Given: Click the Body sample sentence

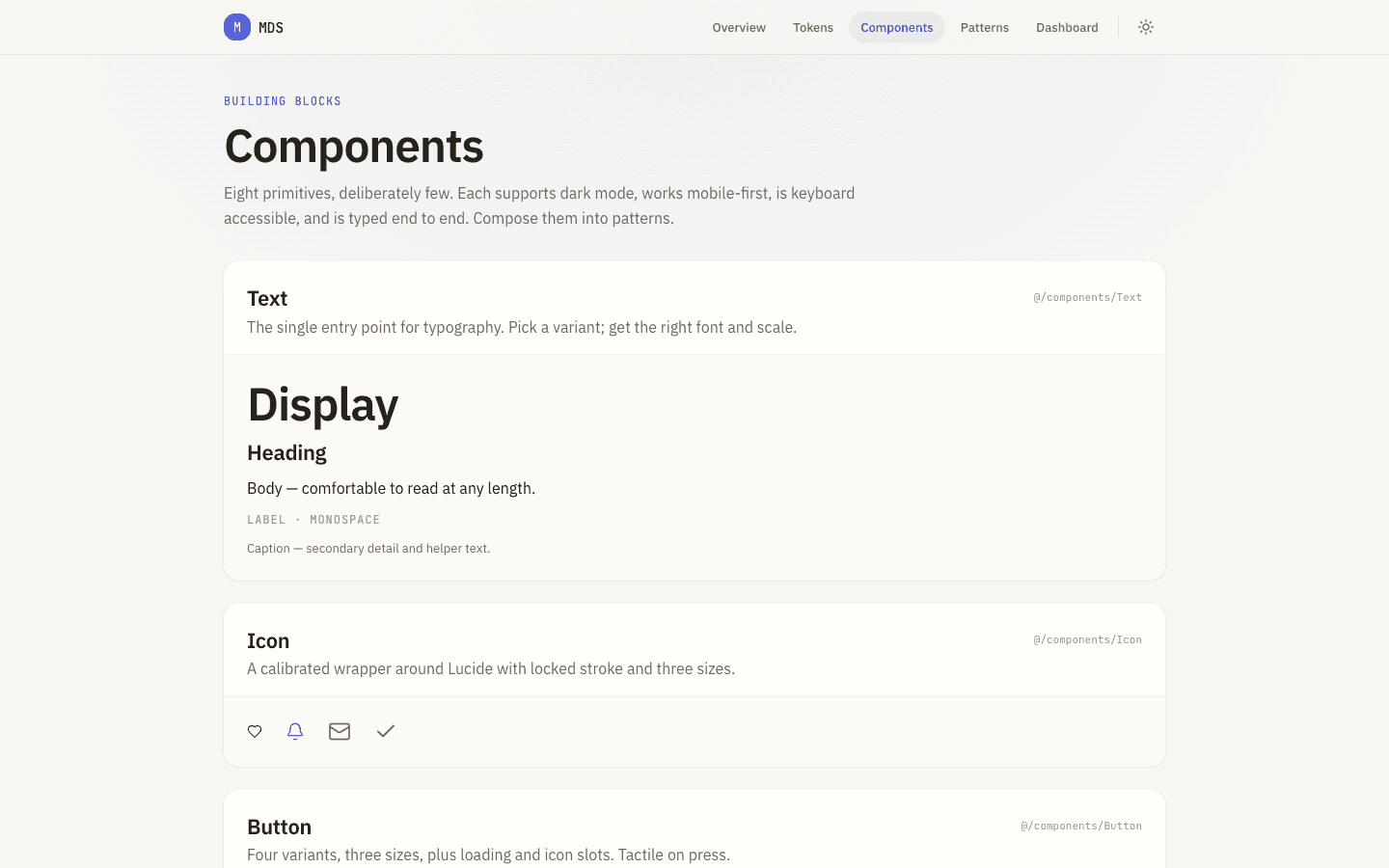Looking at the screenshot, I should [x=391, y=488].
